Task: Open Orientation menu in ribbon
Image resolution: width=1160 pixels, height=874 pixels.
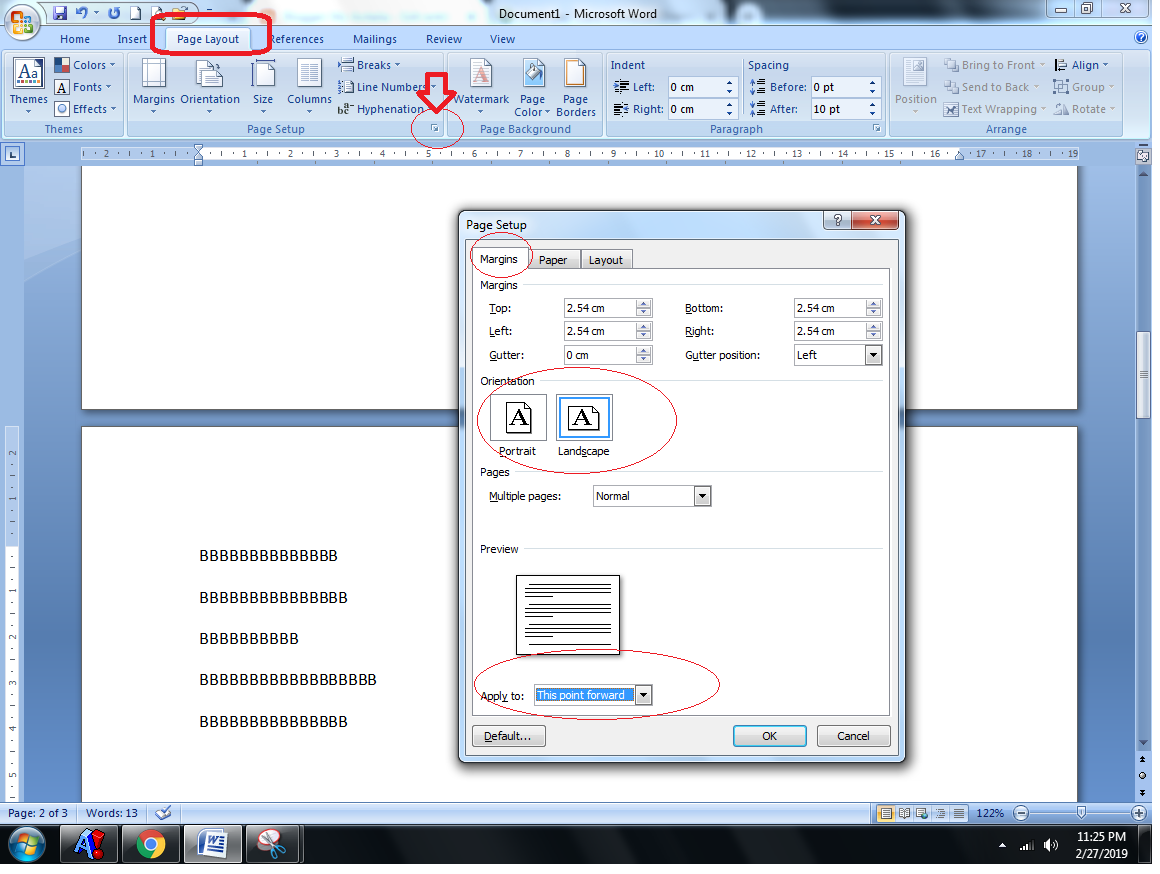Action: click(x=210, y=87)
